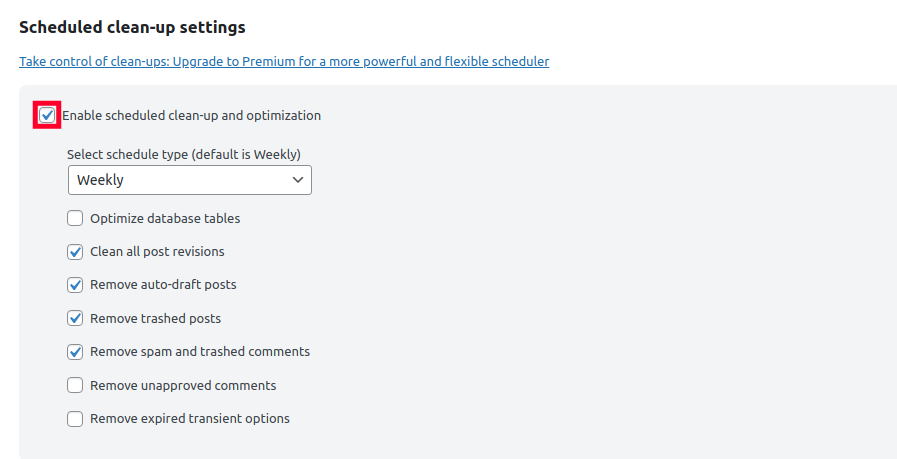Uncheck the Clean all post revisions checkbox
Screen dimensions: 897x459
click(75, 252)
